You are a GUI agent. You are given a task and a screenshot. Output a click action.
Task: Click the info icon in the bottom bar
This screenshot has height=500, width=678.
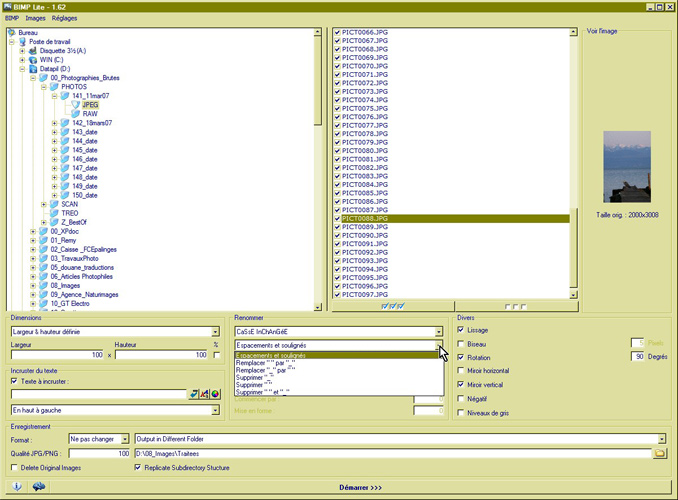[17, 487]
